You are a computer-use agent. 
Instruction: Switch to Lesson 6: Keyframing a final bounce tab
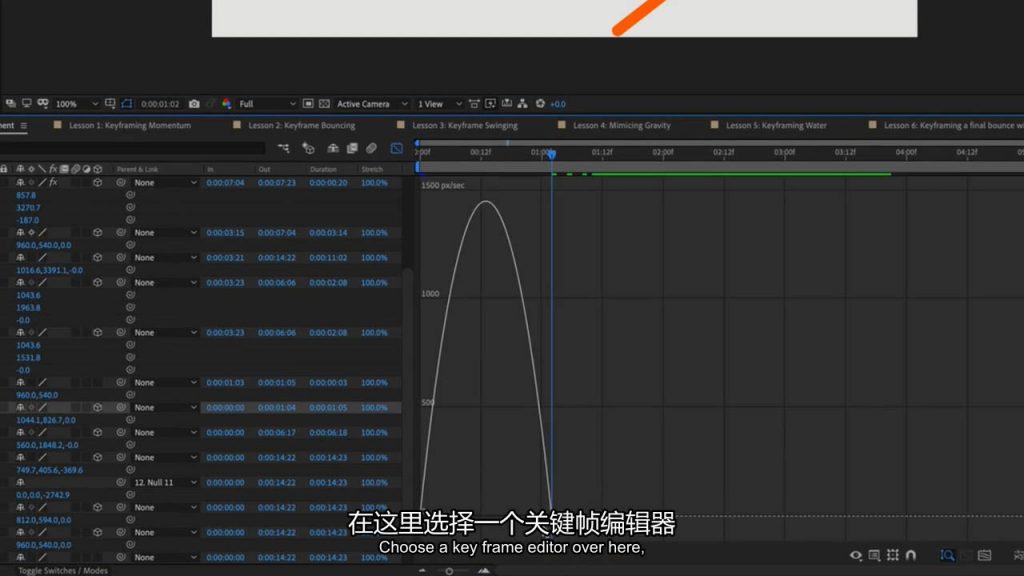(953, 125)
